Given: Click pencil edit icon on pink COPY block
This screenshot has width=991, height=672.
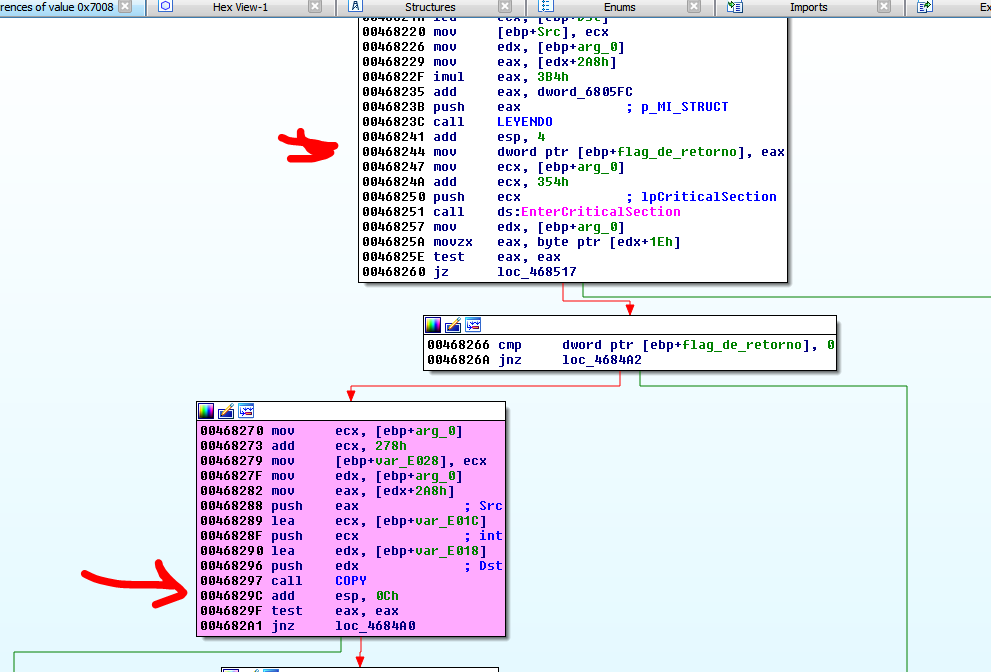Looking at the screenshot, I should tap(226, 411).
